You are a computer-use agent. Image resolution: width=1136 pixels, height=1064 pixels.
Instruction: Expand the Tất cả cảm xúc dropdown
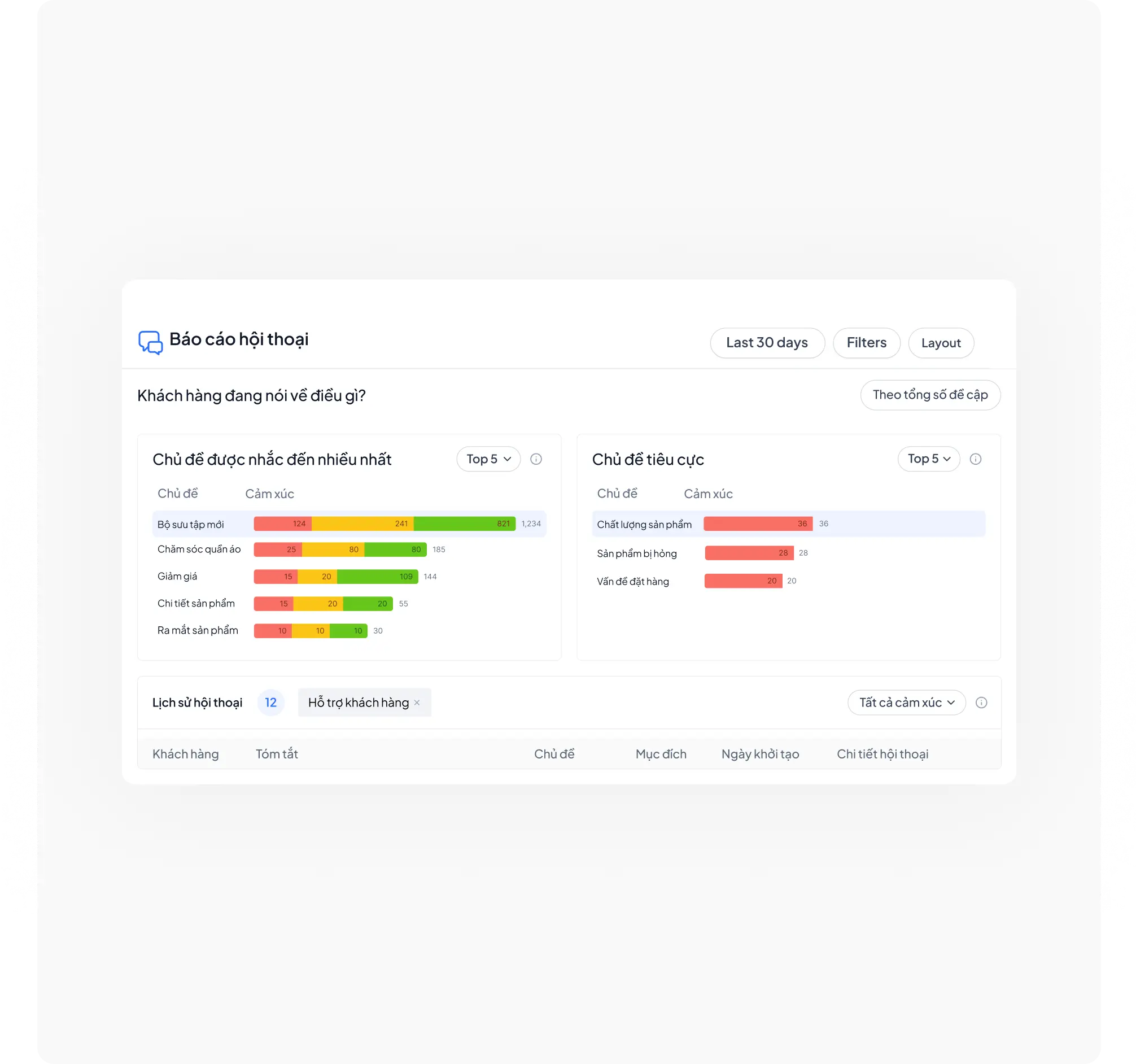906,703
